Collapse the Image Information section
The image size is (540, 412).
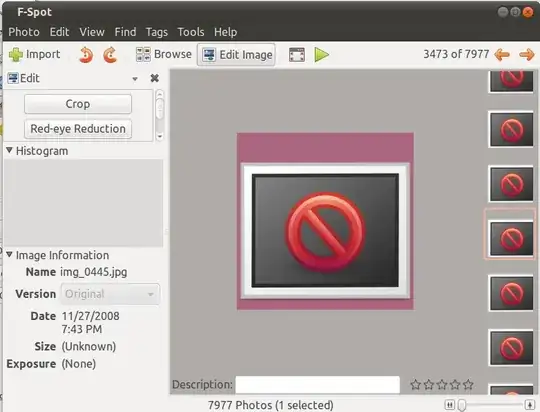(x=9, y=255)
